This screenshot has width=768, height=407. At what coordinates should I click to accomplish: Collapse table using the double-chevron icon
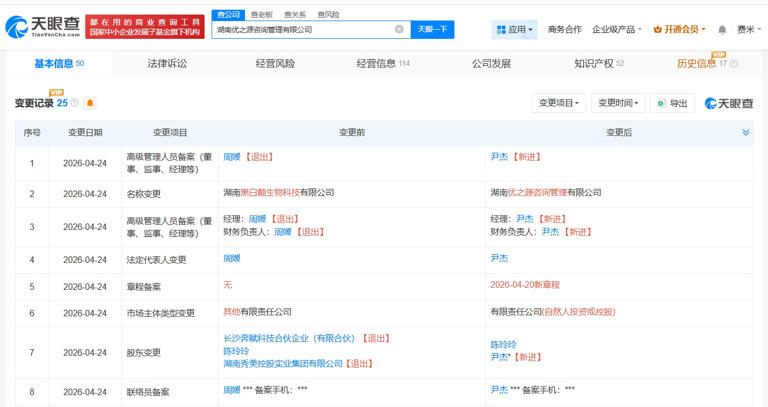pos(745,132)
